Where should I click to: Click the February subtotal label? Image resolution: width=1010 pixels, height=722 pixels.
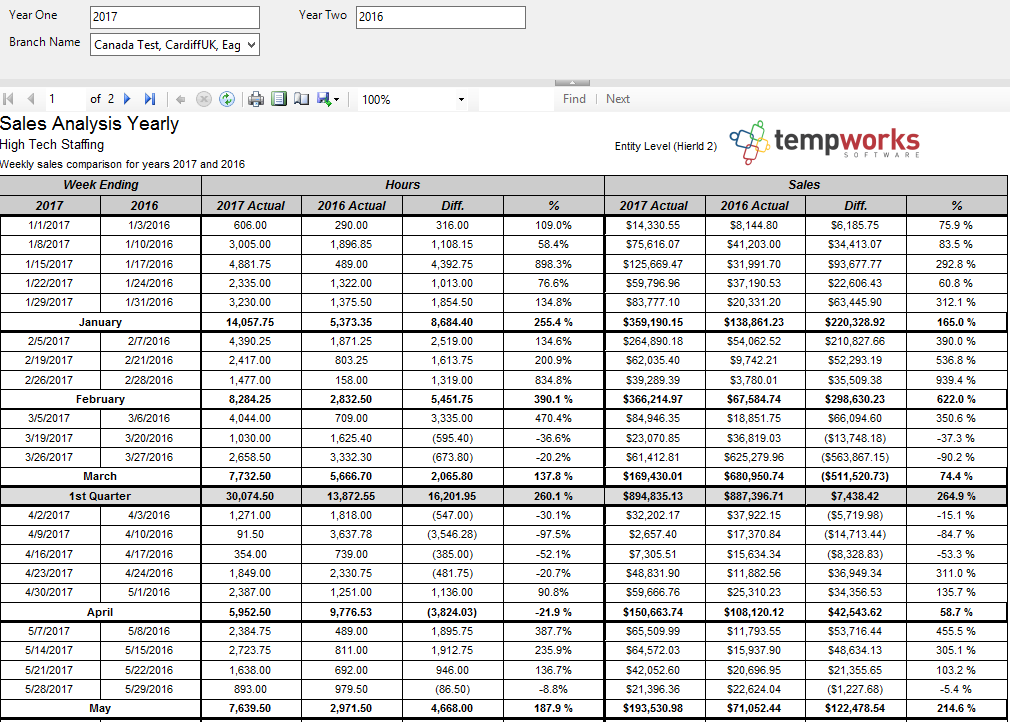(100, 399)
